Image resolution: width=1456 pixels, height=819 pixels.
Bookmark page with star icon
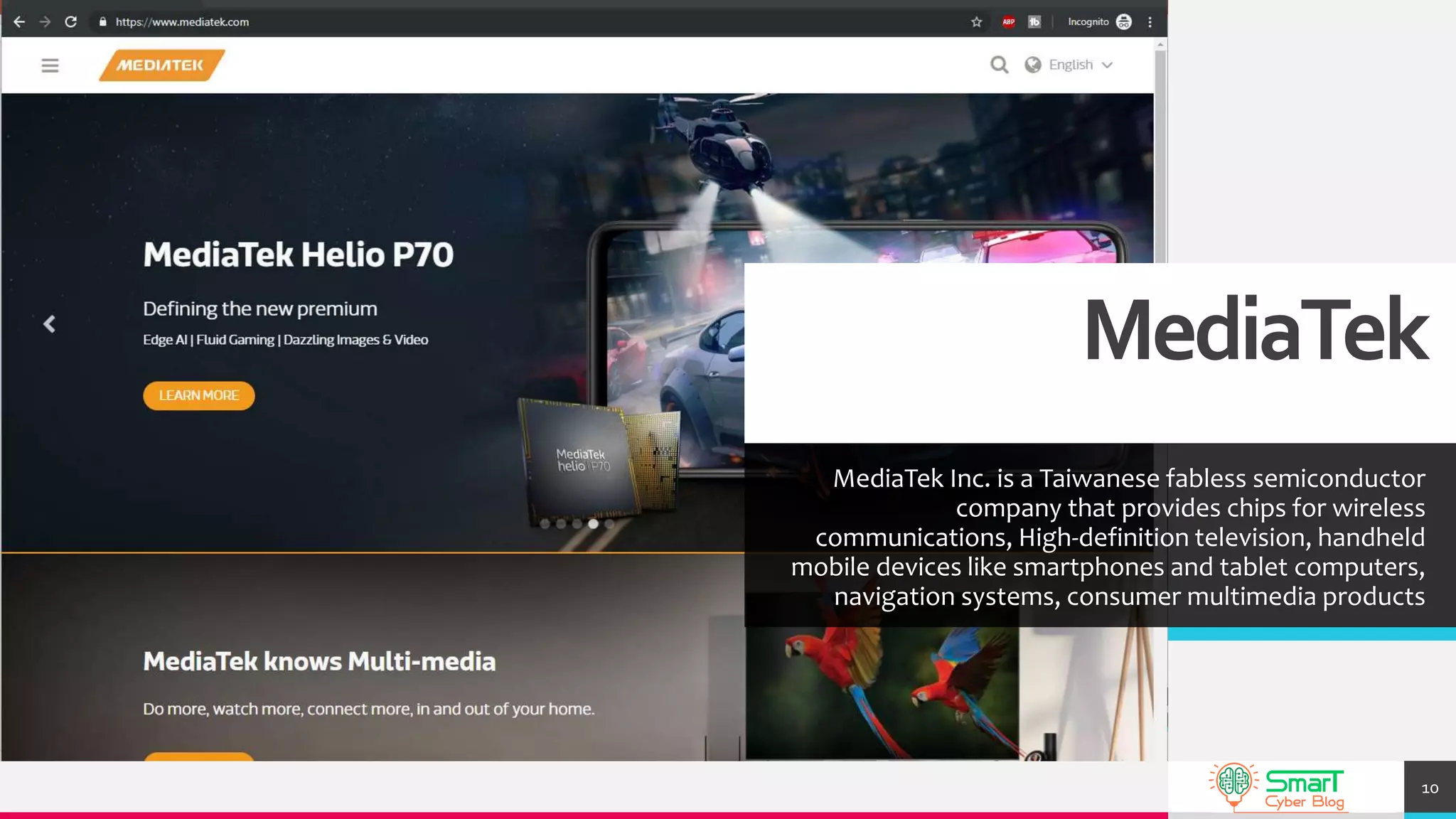[x=977, y=22]
